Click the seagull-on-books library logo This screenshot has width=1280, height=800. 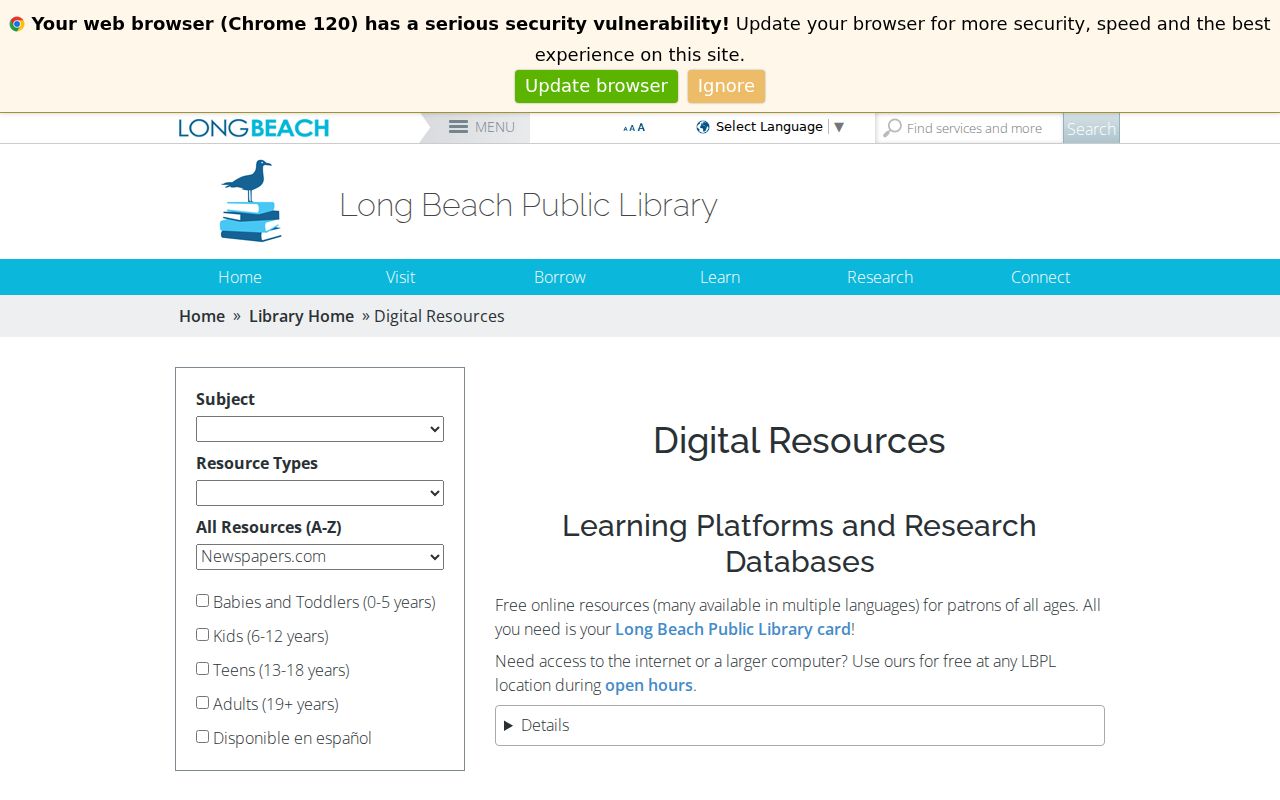250,201
